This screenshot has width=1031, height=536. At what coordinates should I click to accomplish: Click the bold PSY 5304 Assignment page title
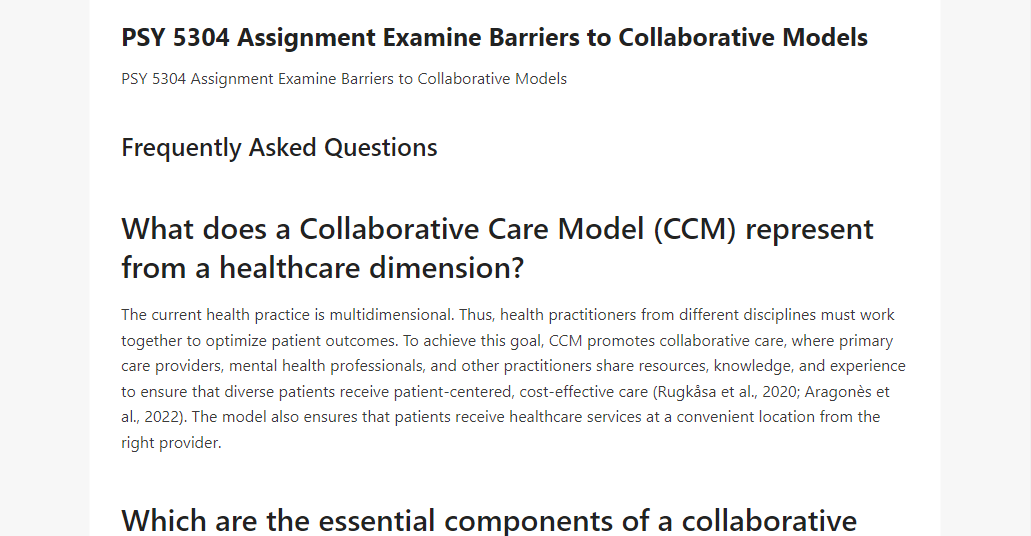coord(494,37)
